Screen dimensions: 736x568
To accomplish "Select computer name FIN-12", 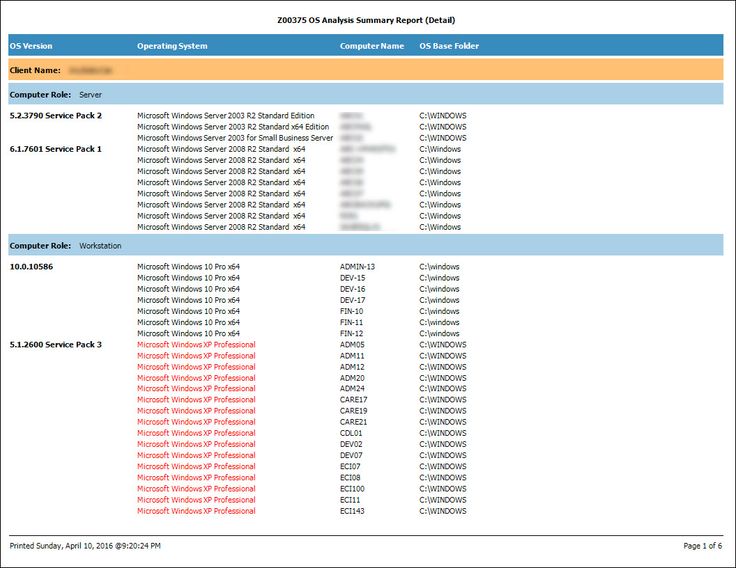I will (352, 333).
